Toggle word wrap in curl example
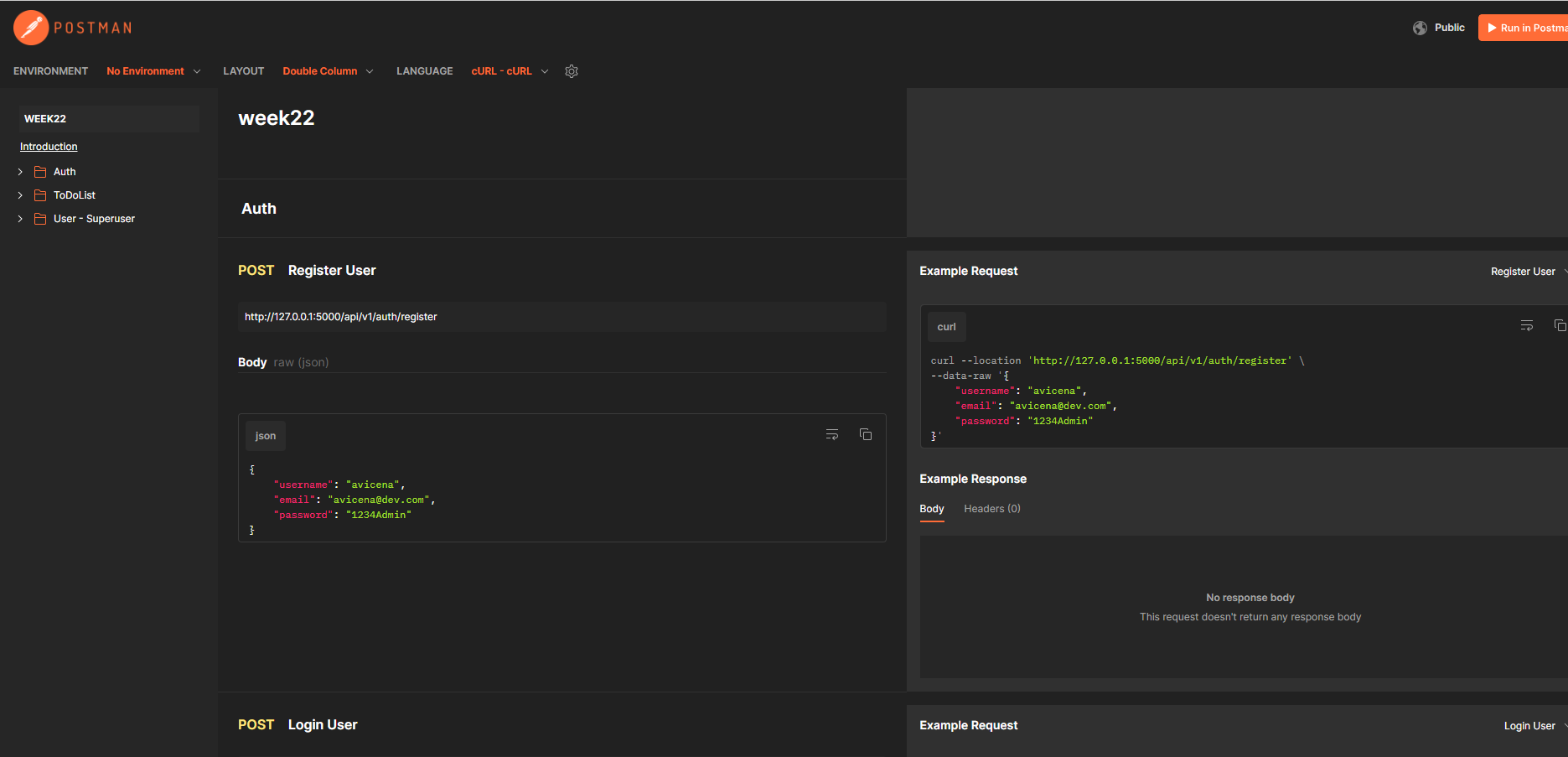 (1527, 325)
